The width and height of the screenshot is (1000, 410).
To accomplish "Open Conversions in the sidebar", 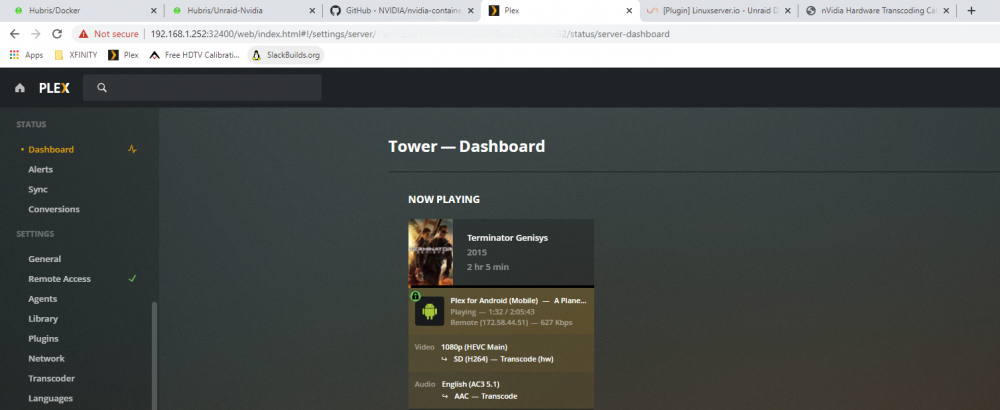I will [x=54, y=209].
